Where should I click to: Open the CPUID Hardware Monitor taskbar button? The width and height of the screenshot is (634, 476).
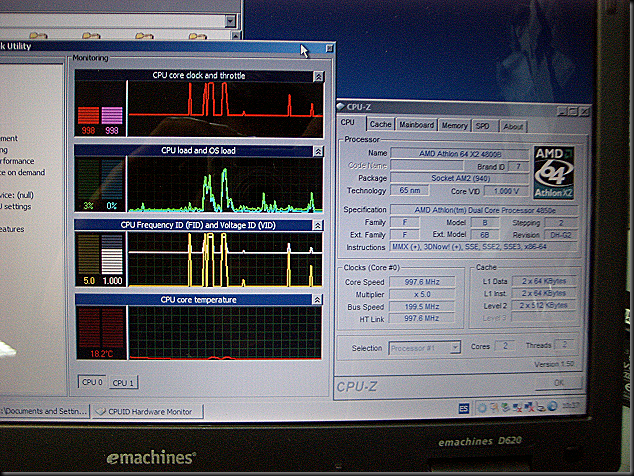148,412
